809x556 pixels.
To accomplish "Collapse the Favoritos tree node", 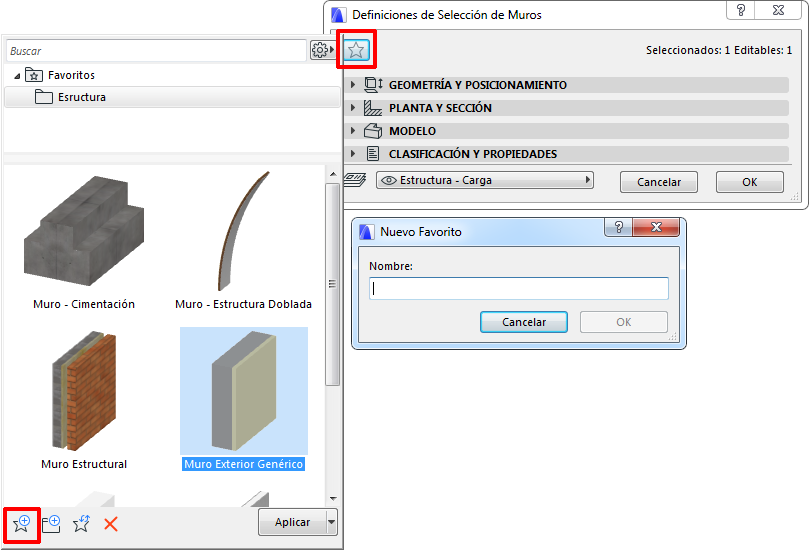I will [17, 76].
